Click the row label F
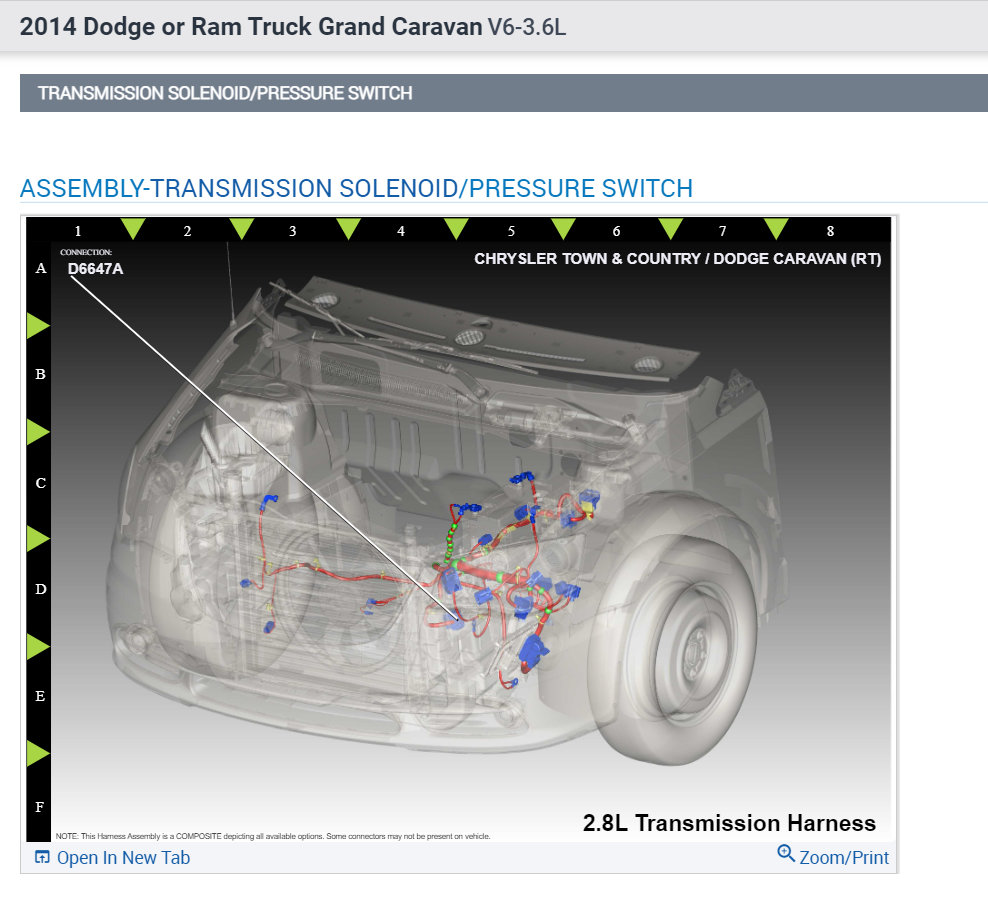 pyautogui.click(x=40, y=805)
